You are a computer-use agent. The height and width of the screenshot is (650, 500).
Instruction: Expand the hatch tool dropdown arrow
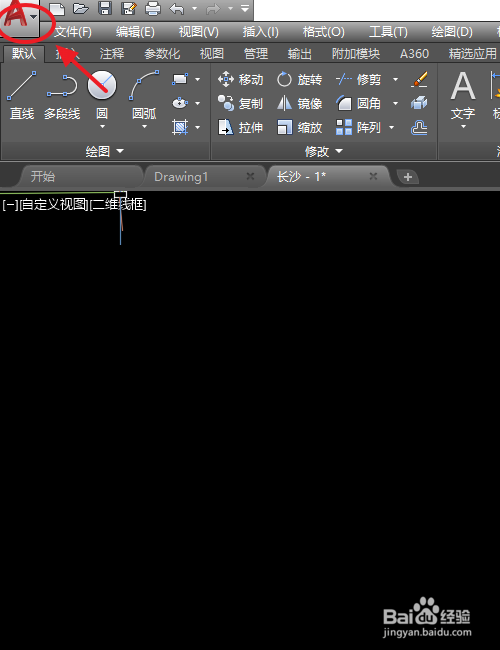[198, 127]
